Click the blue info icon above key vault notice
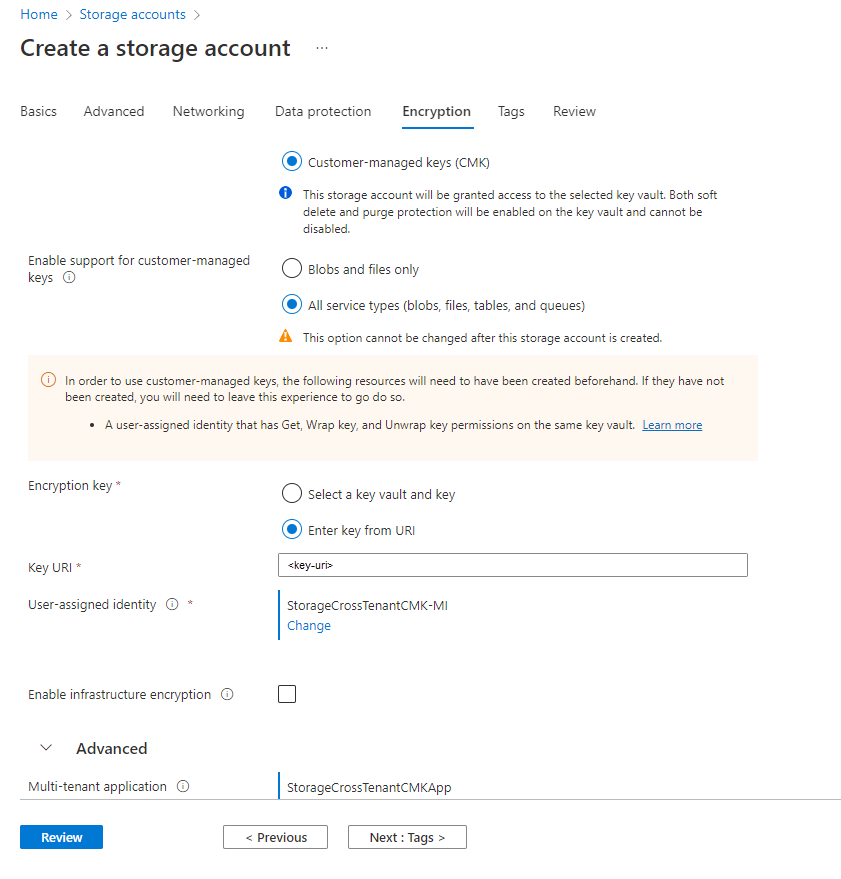 click(x=287, y=193)
